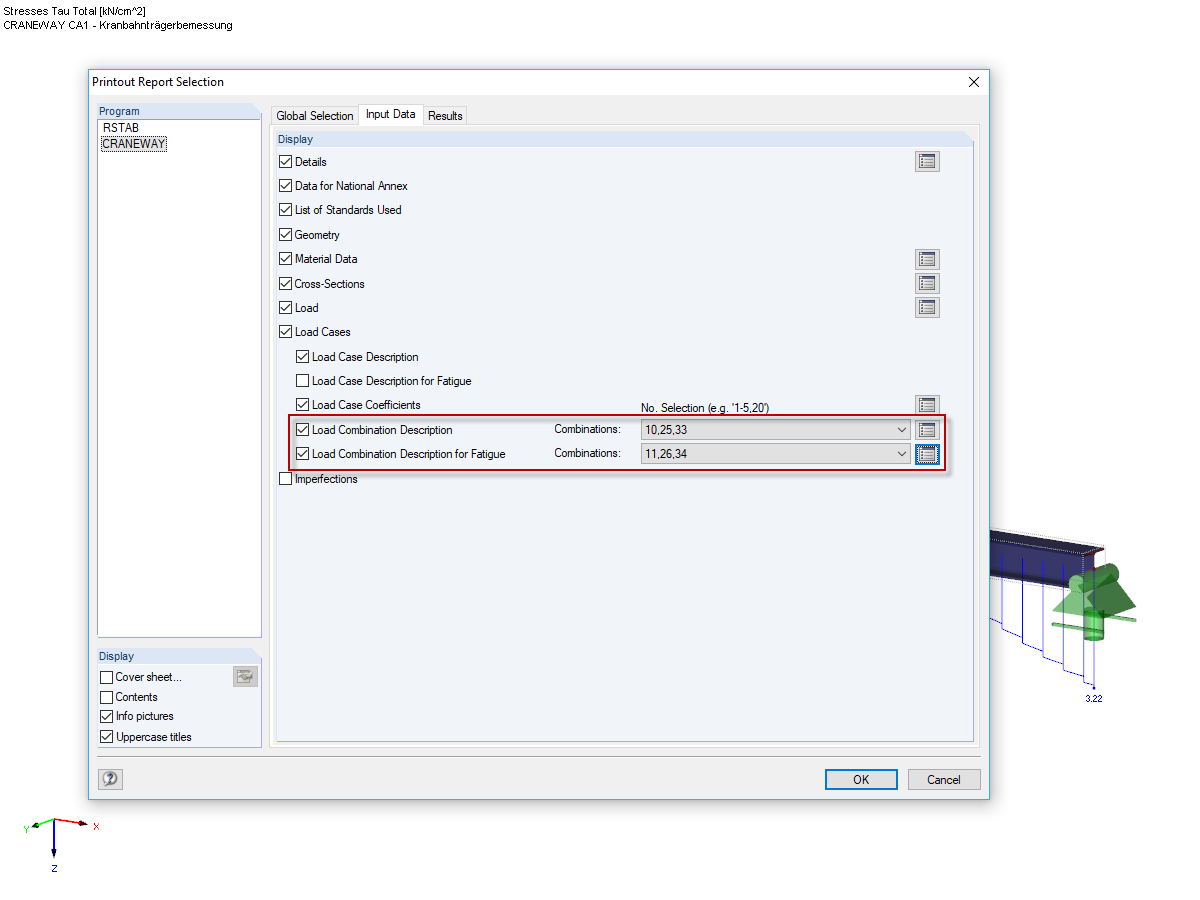Dismiss the dialog with Cancel
Image resolution: width=1200 pixels, height=900 pixels.
tap(943, 779)
